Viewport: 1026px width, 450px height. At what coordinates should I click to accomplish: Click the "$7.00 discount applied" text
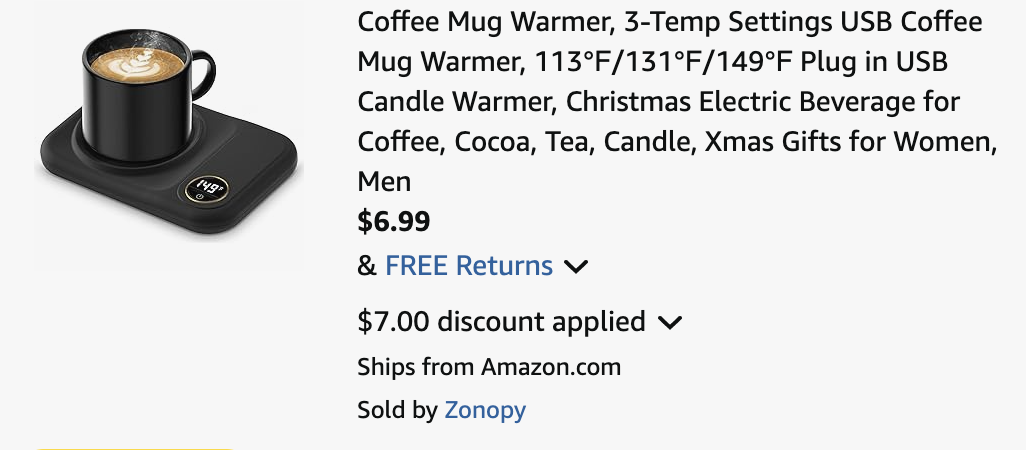coord(501,322)
